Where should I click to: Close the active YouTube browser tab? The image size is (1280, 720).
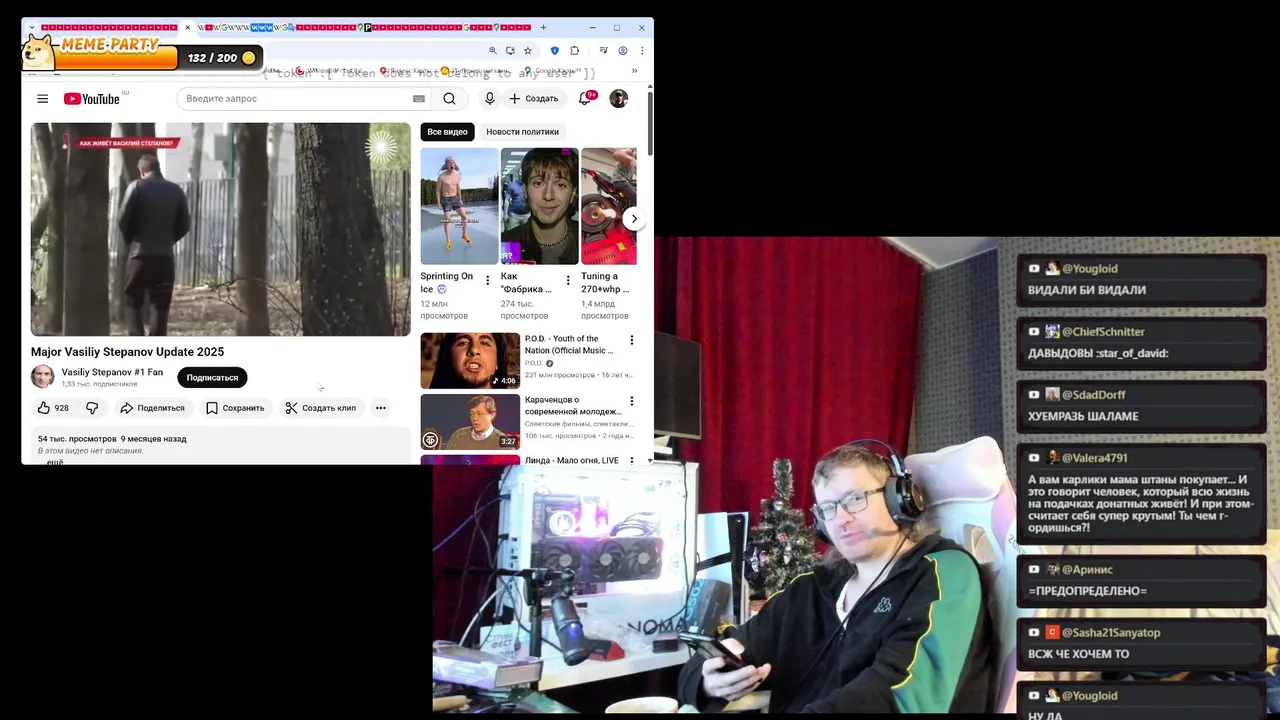(187, 28)
